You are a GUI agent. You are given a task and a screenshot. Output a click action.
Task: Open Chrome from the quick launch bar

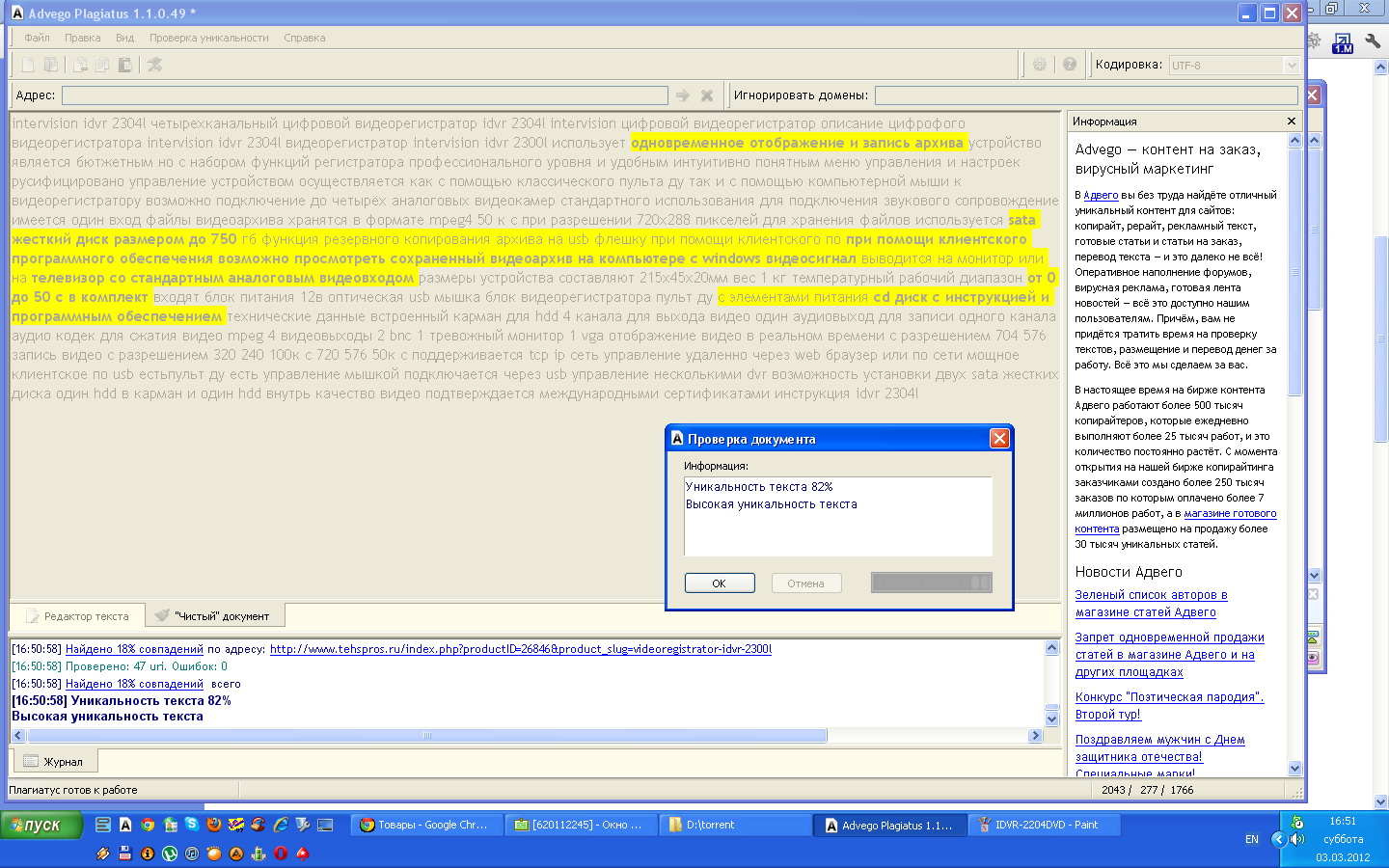(148, 825)
